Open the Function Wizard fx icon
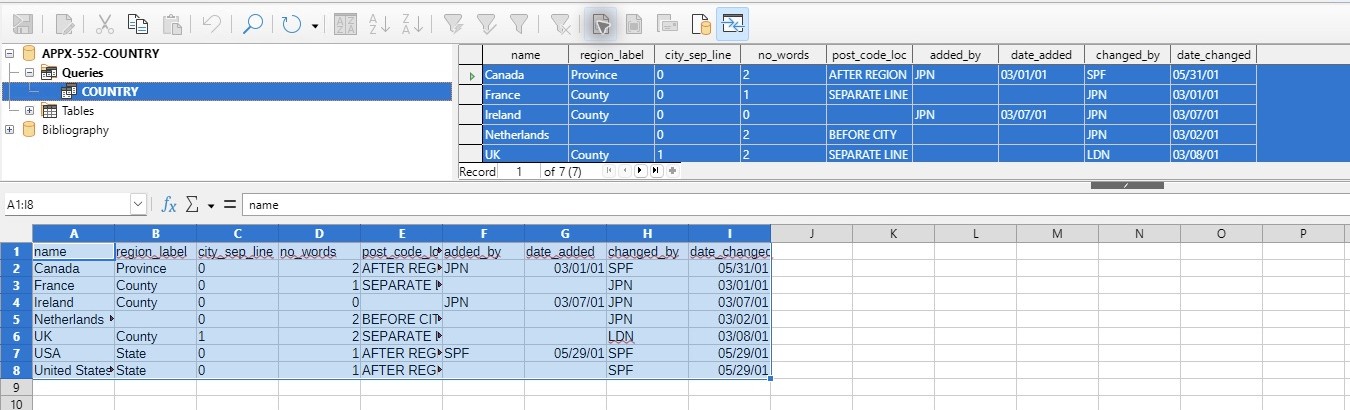This screenshot has height=410, width=1350. 169,204
